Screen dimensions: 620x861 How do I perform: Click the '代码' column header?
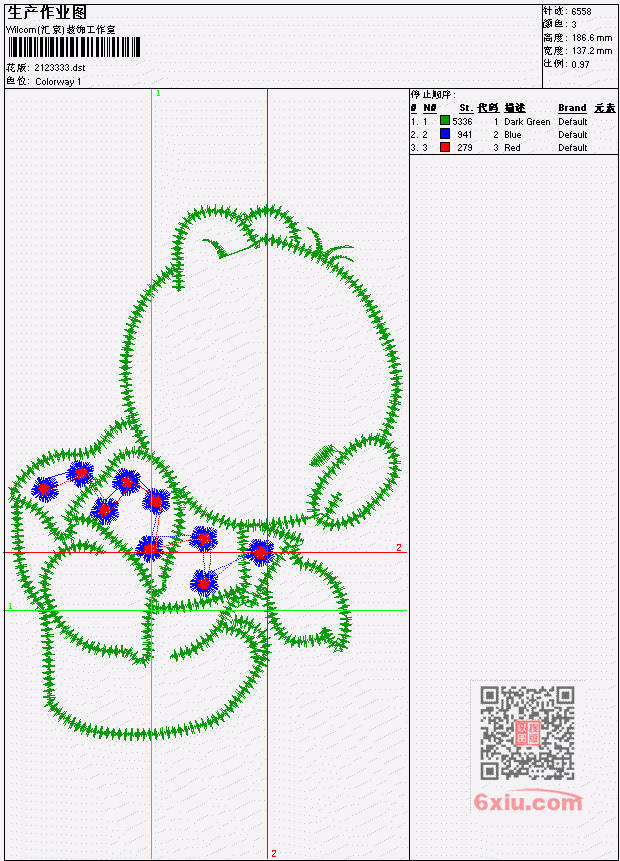click(x=488, y=108)
